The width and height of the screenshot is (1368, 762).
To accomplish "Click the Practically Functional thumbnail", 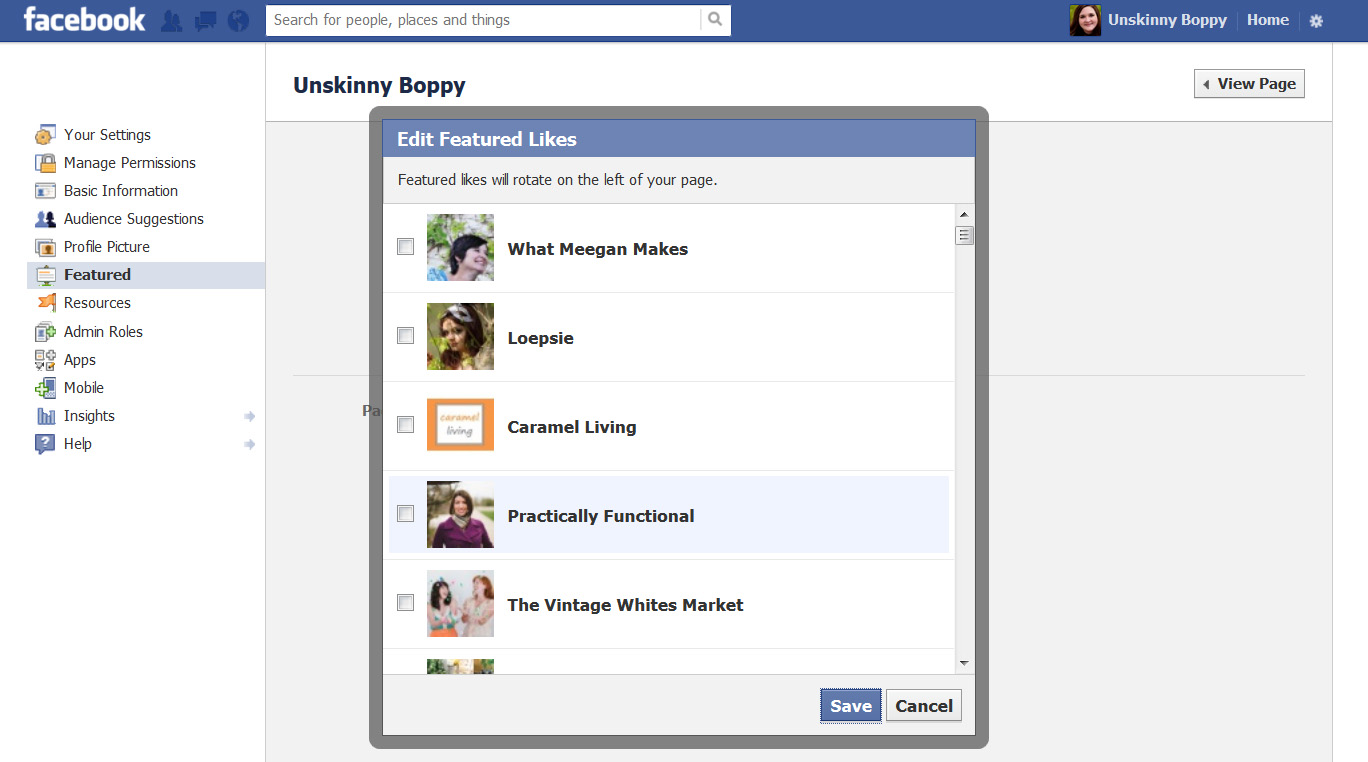I will point(460,514).
